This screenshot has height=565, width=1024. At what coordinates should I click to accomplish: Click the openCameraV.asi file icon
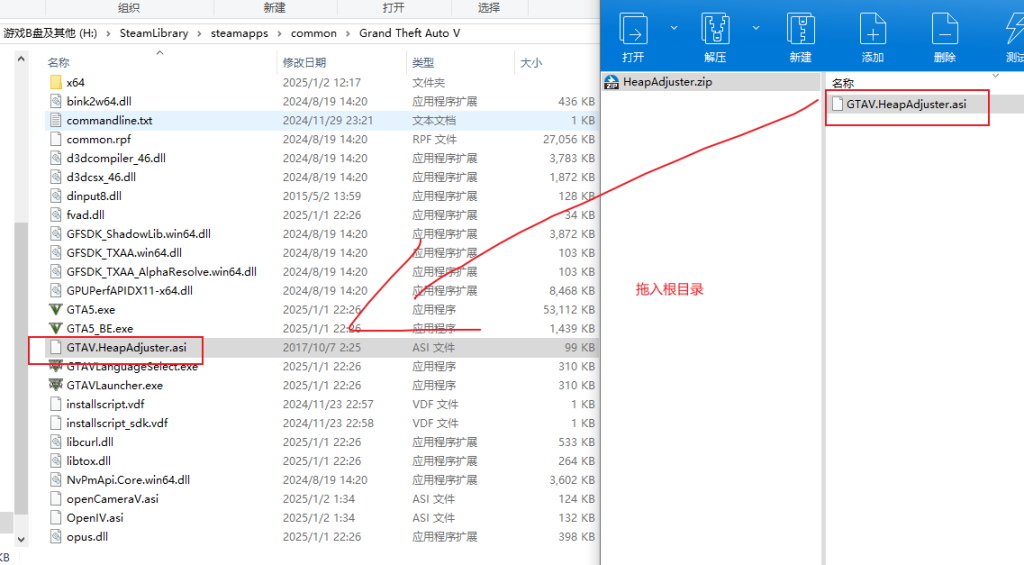click(x=56, y=499)
